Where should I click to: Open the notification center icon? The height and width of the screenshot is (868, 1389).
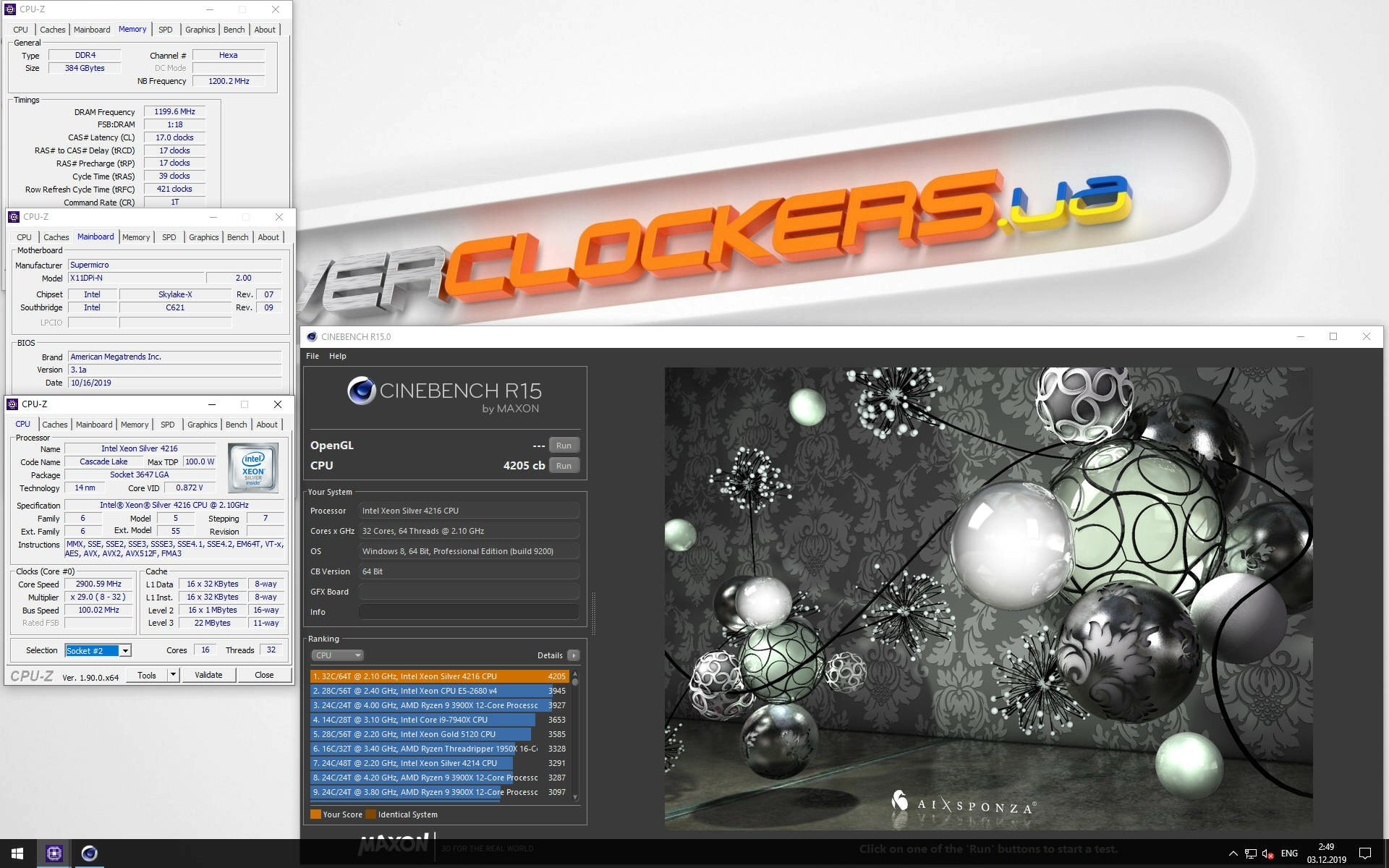1365,854
